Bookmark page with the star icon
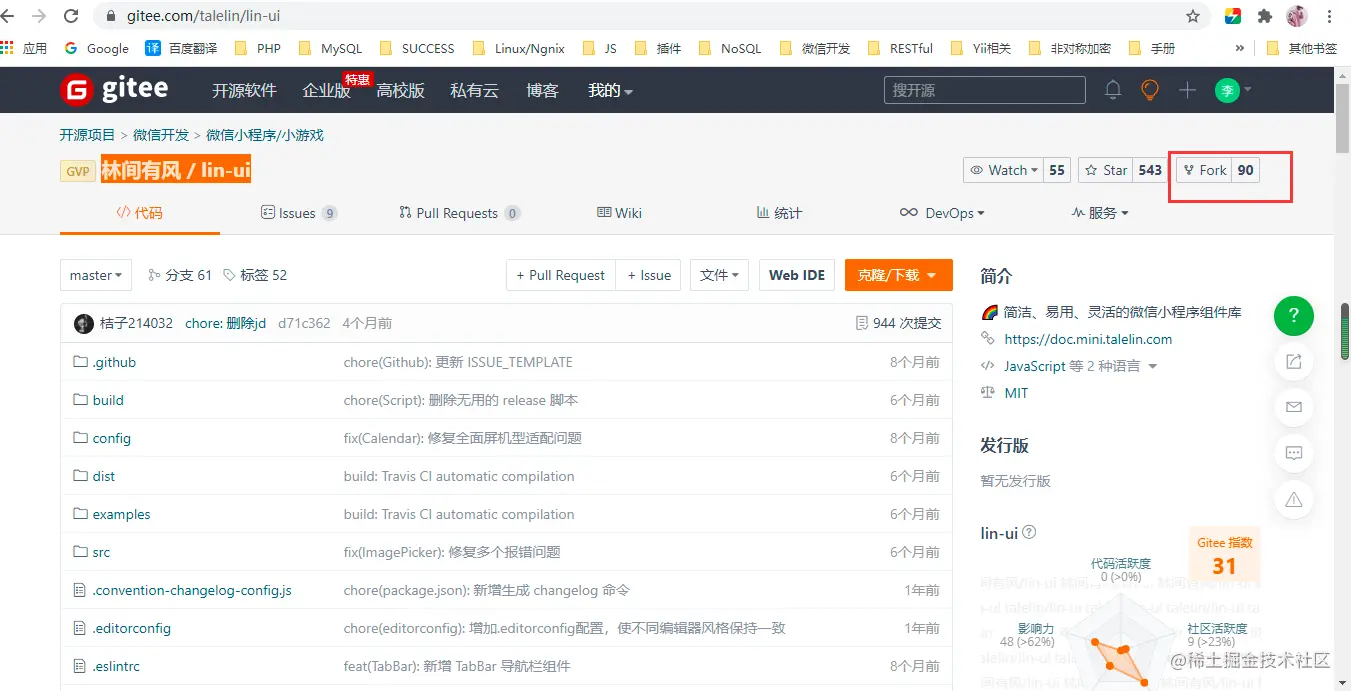Screen dimensions: 1351x691 click(1193, 16)
